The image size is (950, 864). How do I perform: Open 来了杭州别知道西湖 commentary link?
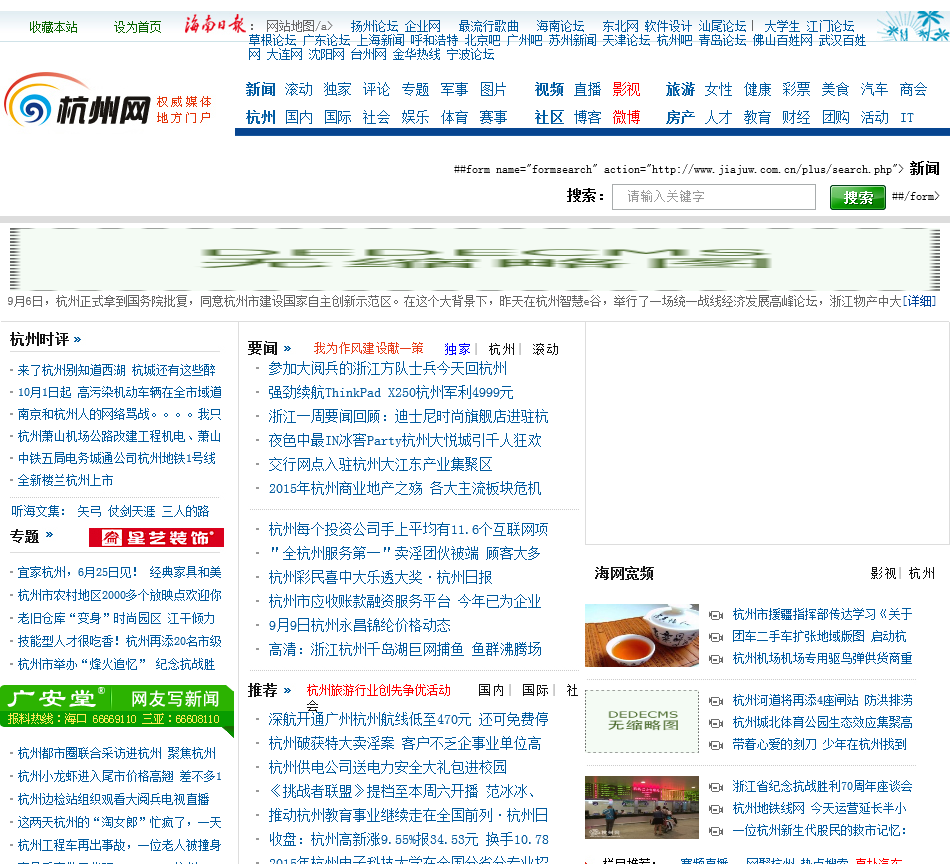click(116, 370)
